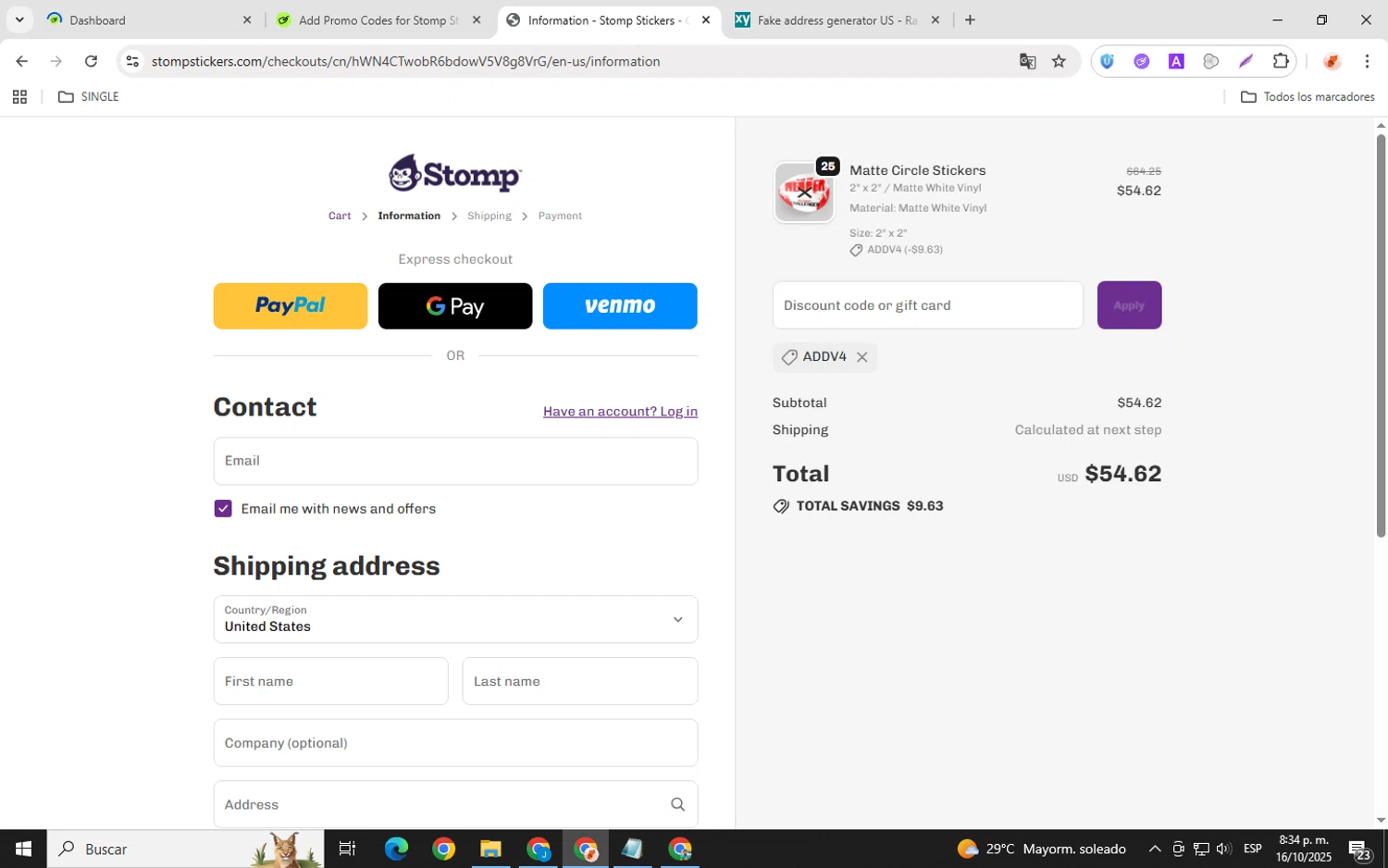Go to Cart breadcrumb link
The image size is (1388, 868).
pos(340,216)
